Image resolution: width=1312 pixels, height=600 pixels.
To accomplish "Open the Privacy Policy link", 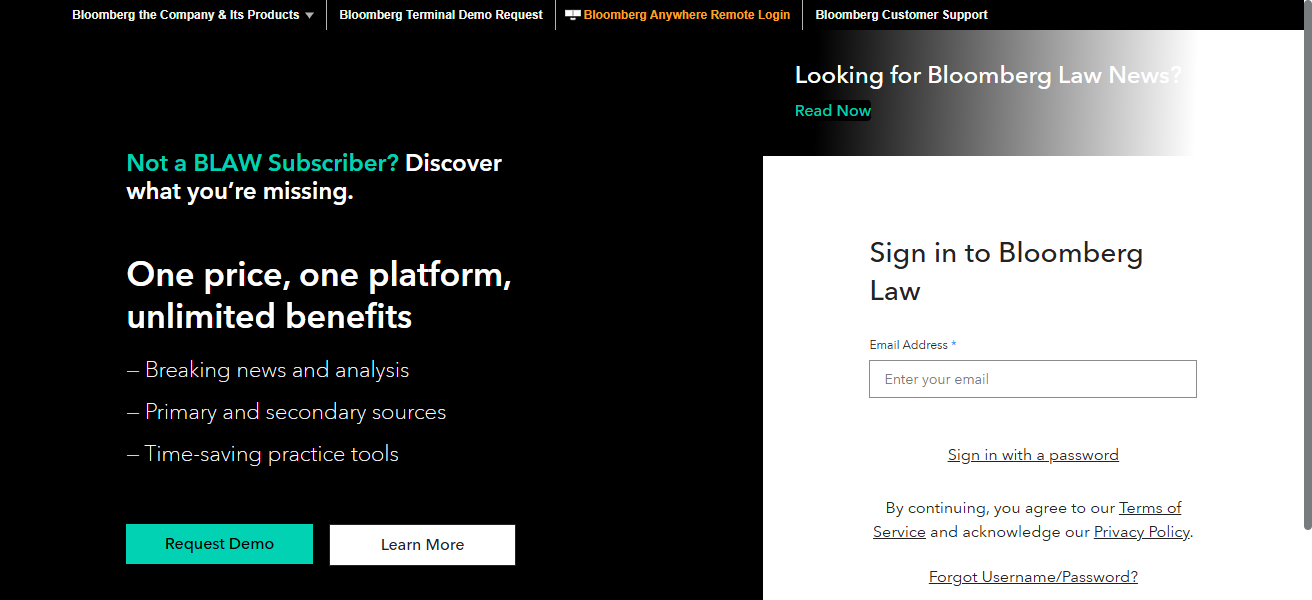I will click(x=1141, y=532).
